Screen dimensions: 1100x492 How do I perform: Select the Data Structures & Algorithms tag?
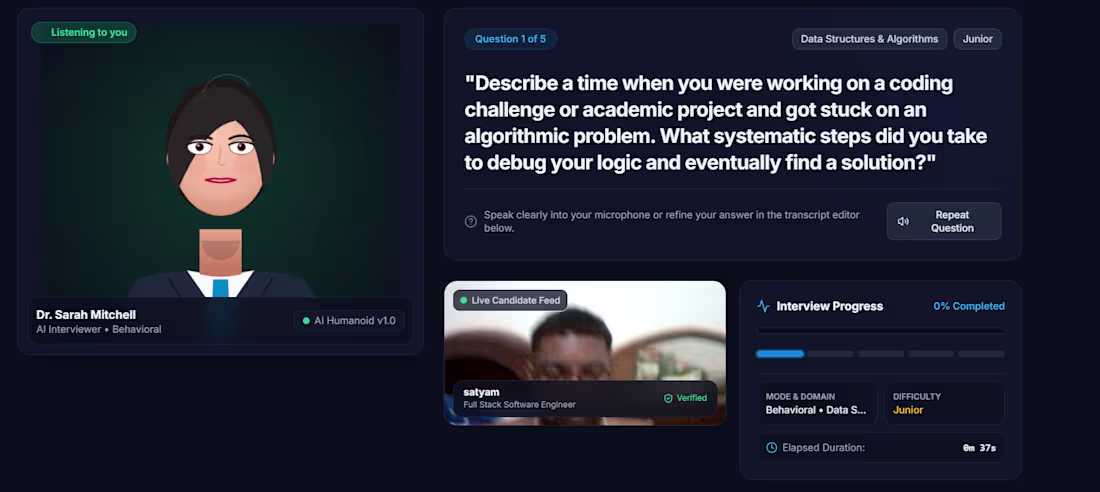coord(869,39)
